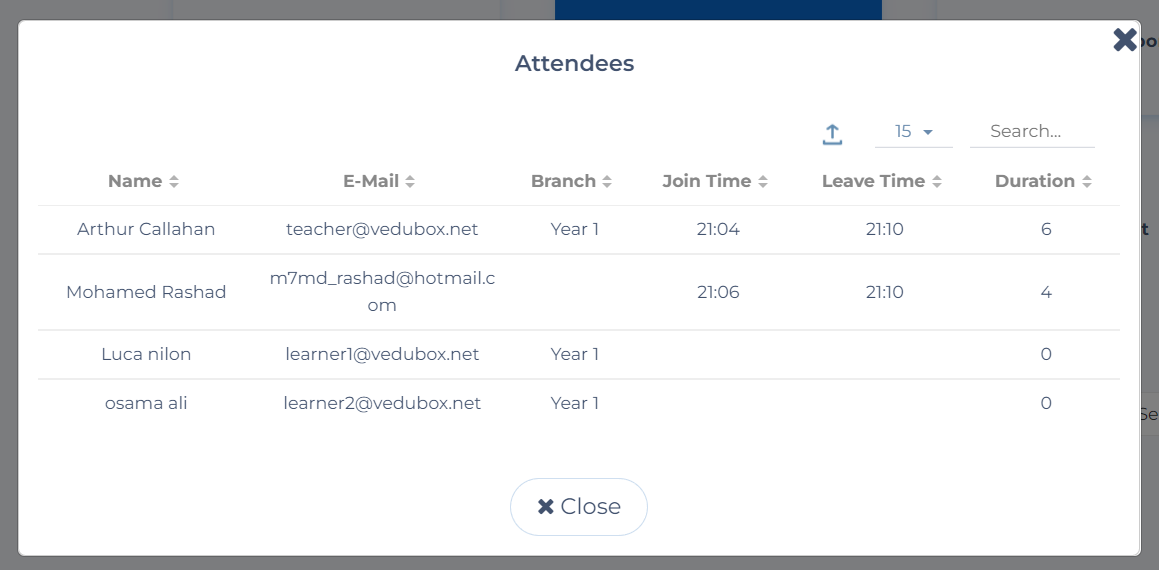
Task: Sort table by Duration header text
Action: click(1034, 181)
